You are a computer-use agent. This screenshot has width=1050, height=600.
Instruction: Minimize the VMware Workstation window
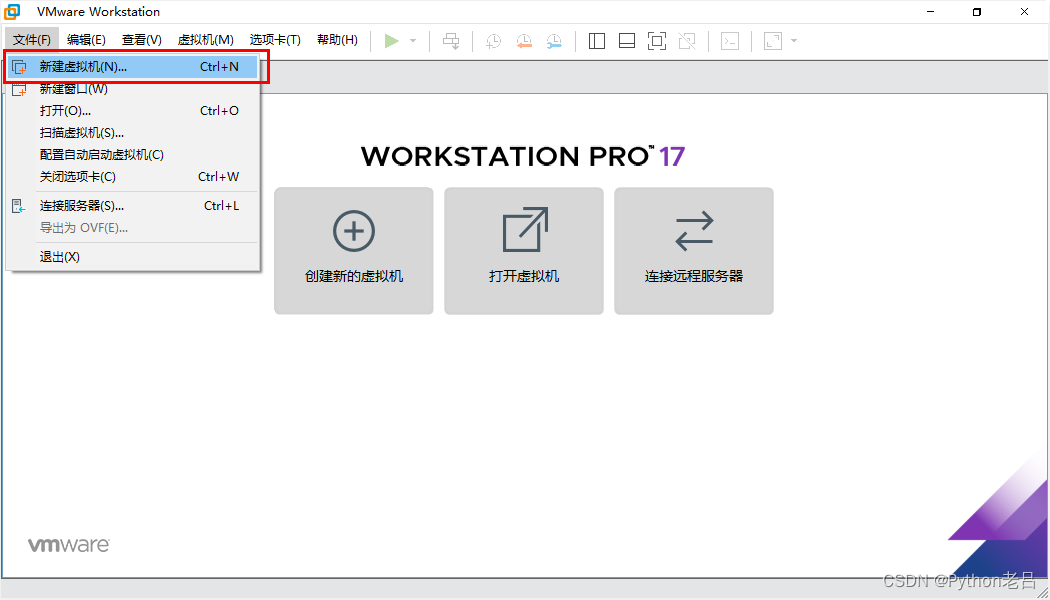(929, 11)
